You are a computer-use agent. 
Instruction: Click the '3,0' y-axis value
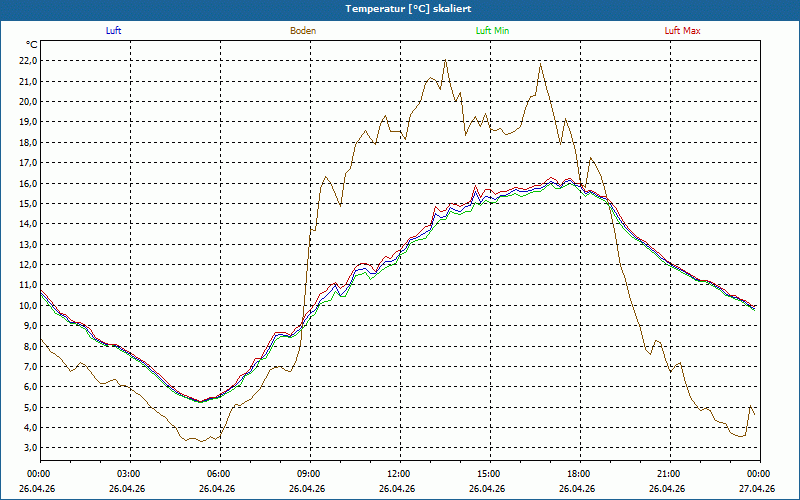tap(31, 448)
